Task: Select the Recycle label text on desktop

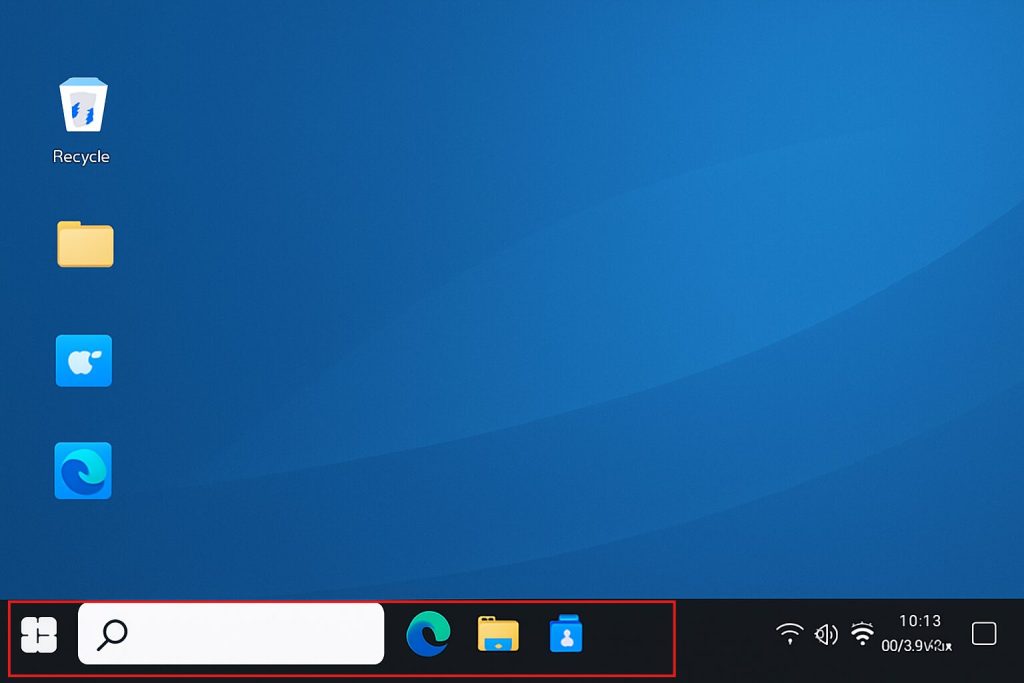Action: (x=81, y=157)
